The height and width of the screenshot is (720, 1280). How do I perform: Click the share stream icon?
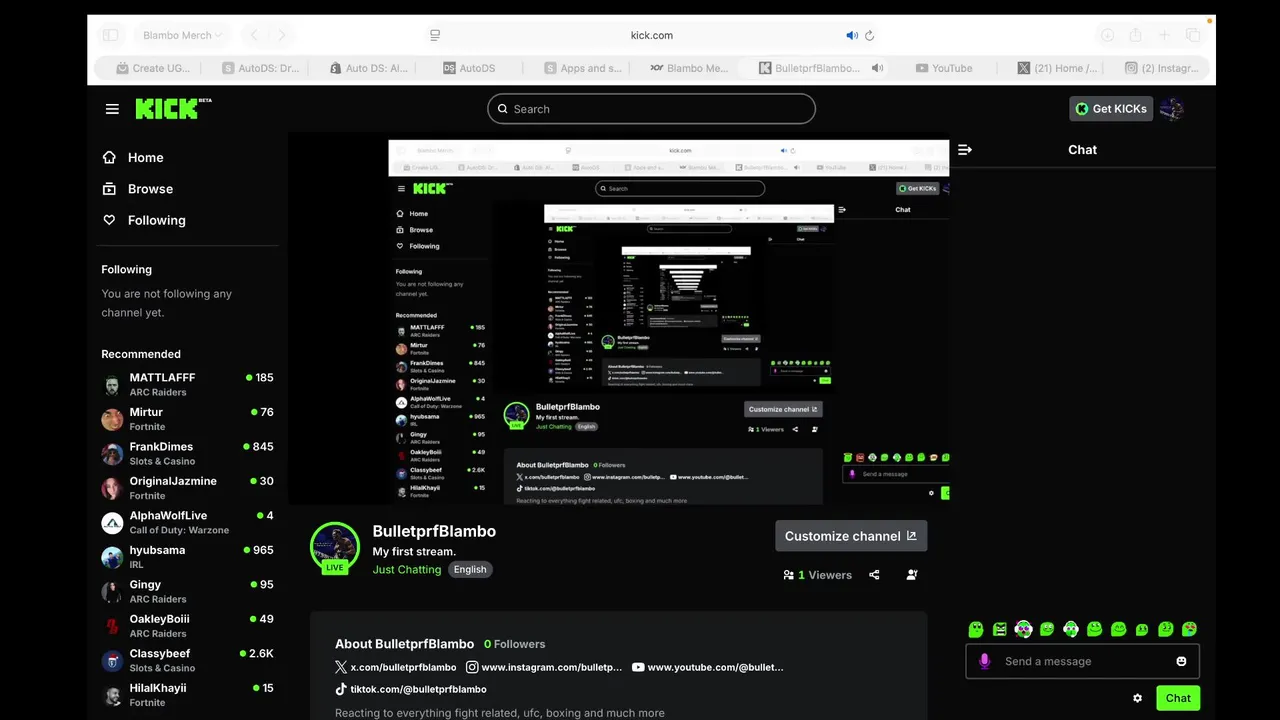click(x=875, y=575)
